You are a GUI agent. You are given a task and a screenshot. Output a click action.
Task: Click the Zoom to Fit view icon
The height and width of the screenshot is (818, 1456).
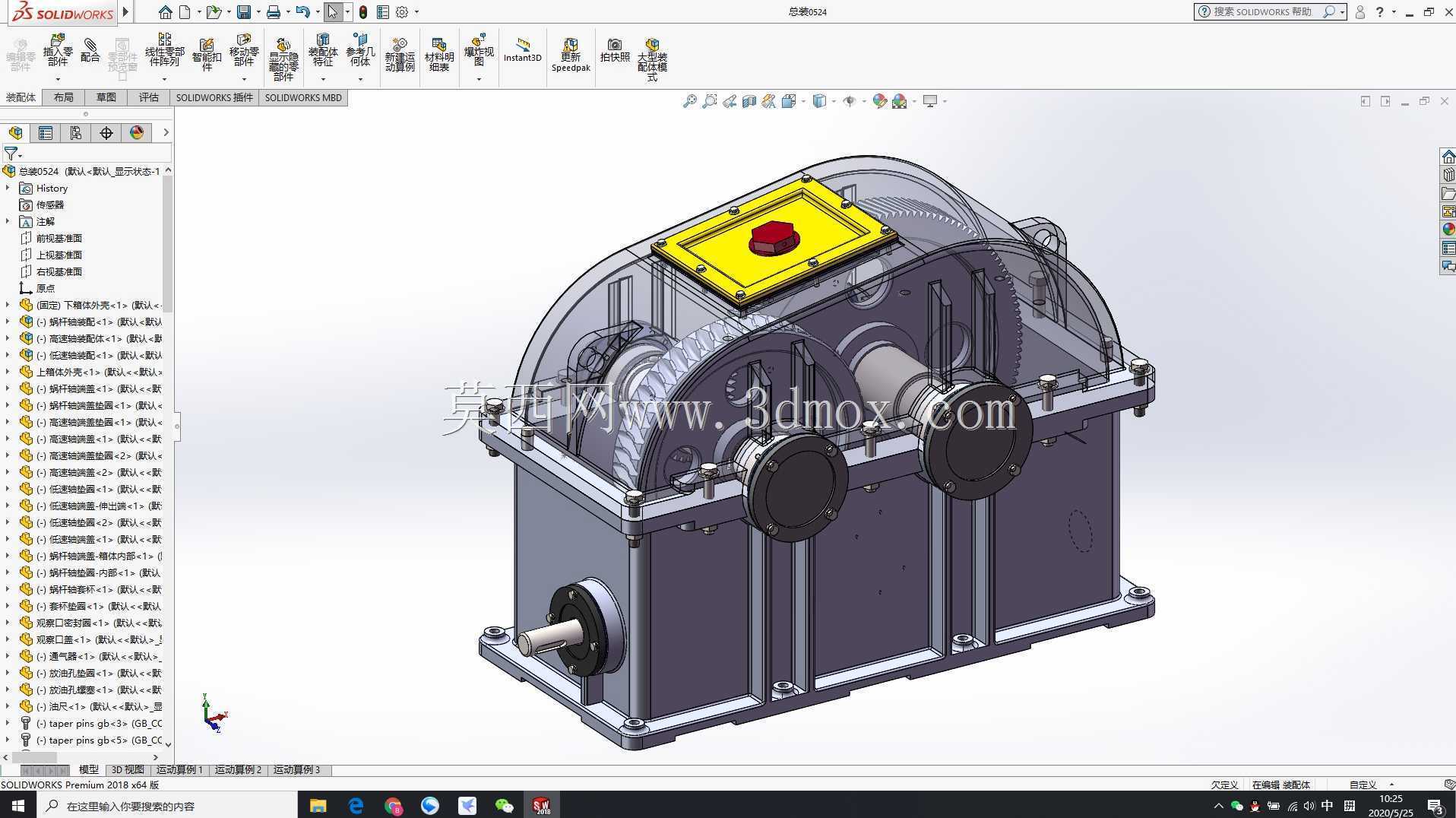point(689,101)
